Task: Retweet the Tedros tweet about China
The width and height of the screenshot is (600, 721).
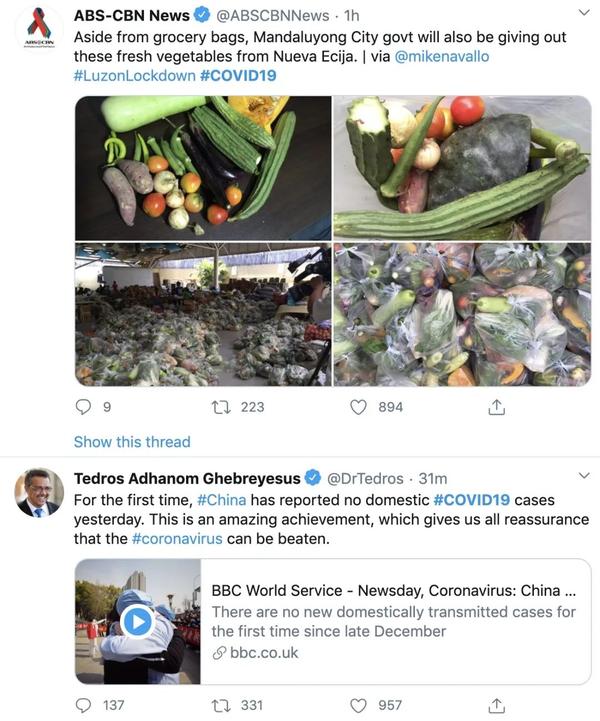Action: 221,705
